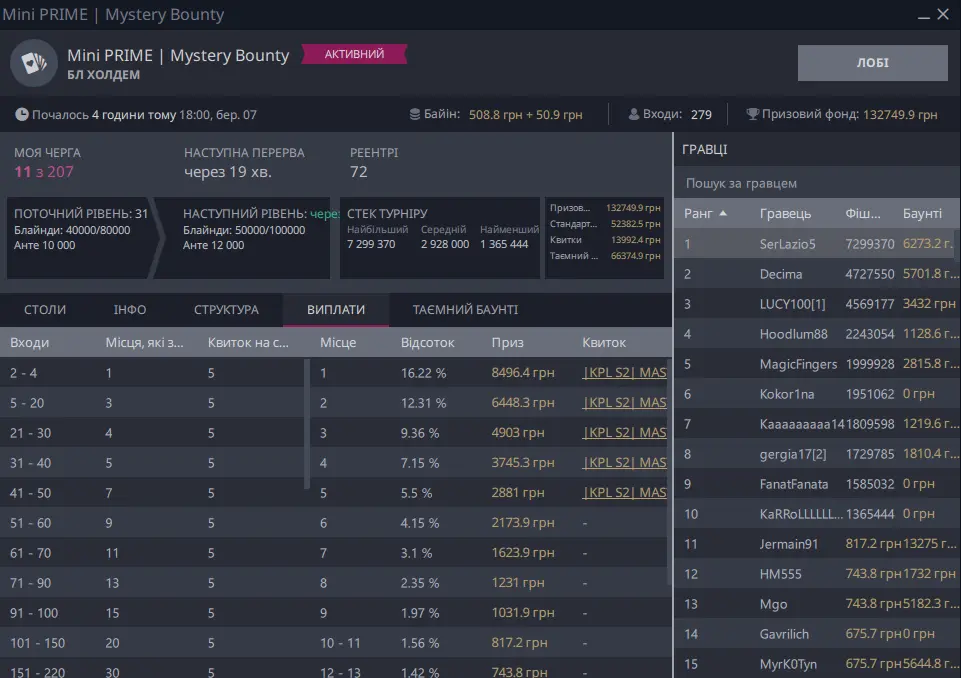961x678 pixels.
Task: Click the entries person icon
Action: [634, 115]
